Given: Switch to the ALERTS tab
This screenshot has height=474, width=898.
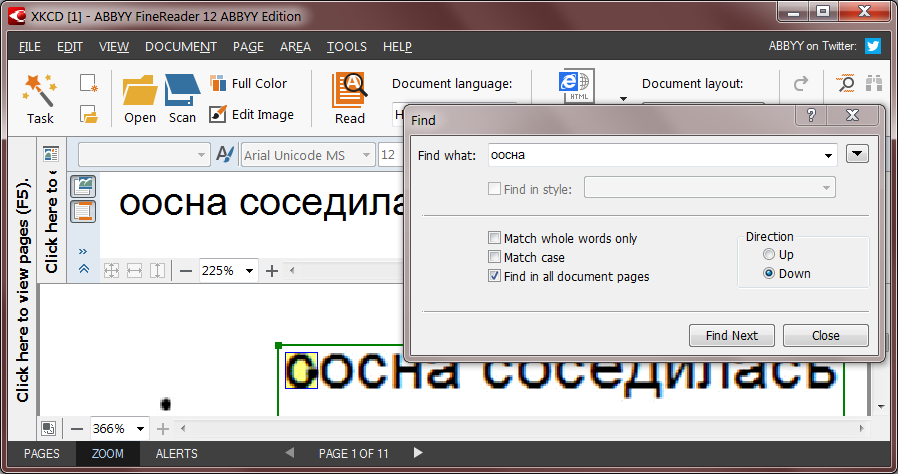Looking at the screenshot, I should point(177,453).
